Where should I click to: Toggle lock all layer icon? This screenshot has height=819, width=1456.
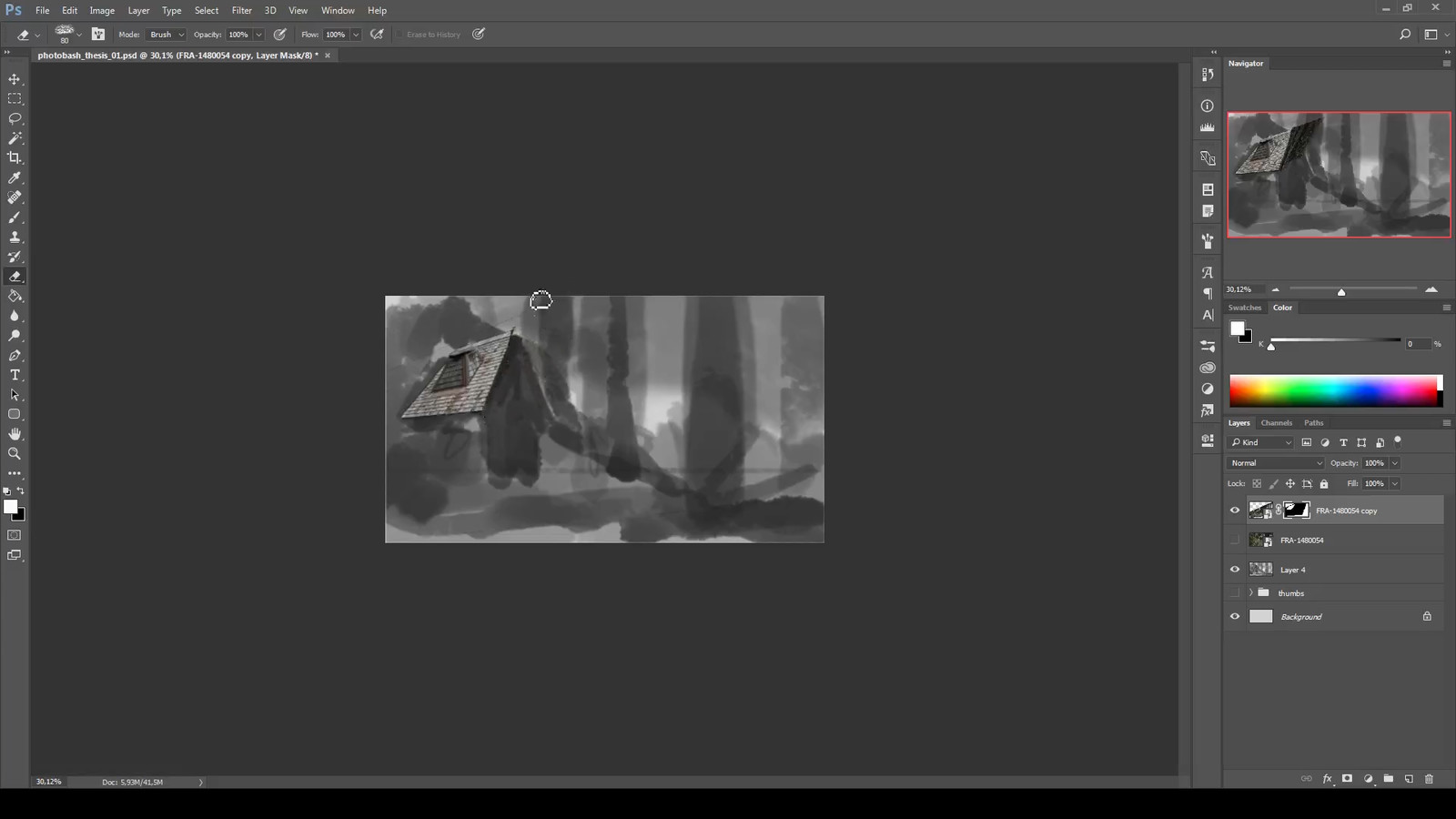[x=1324, y=484]
